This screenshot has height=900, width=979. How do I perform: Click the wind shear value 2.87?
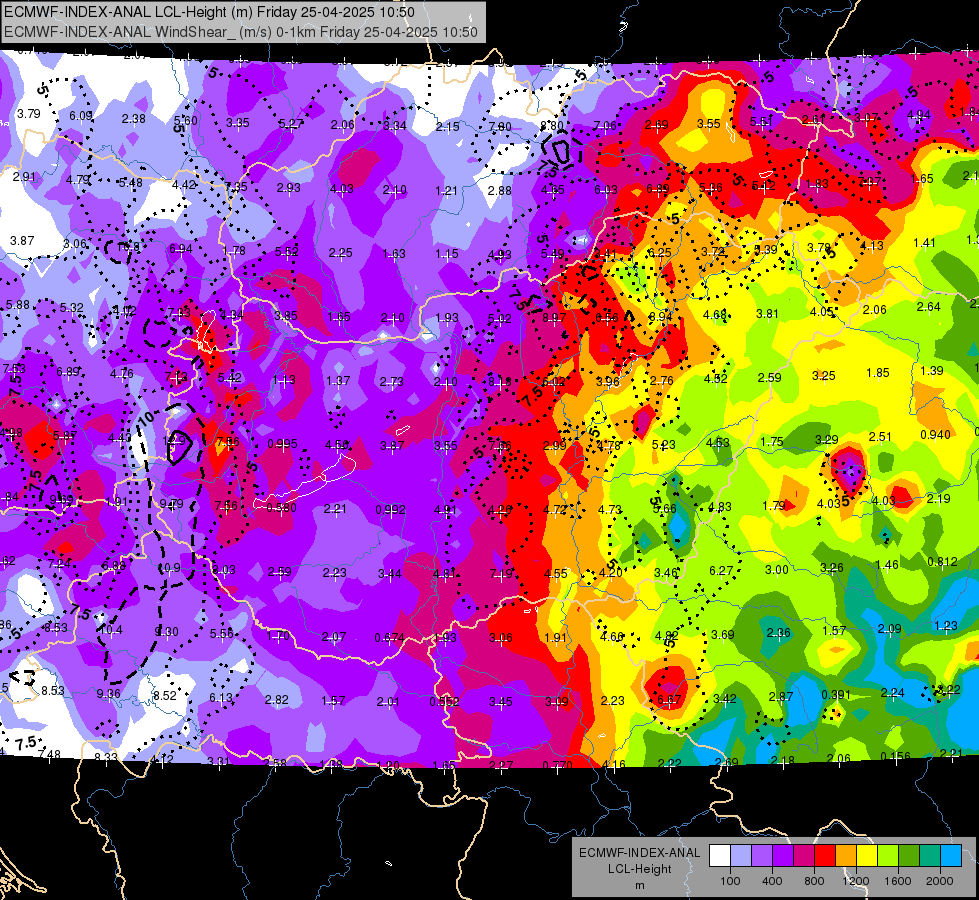(x=781, y=696)
